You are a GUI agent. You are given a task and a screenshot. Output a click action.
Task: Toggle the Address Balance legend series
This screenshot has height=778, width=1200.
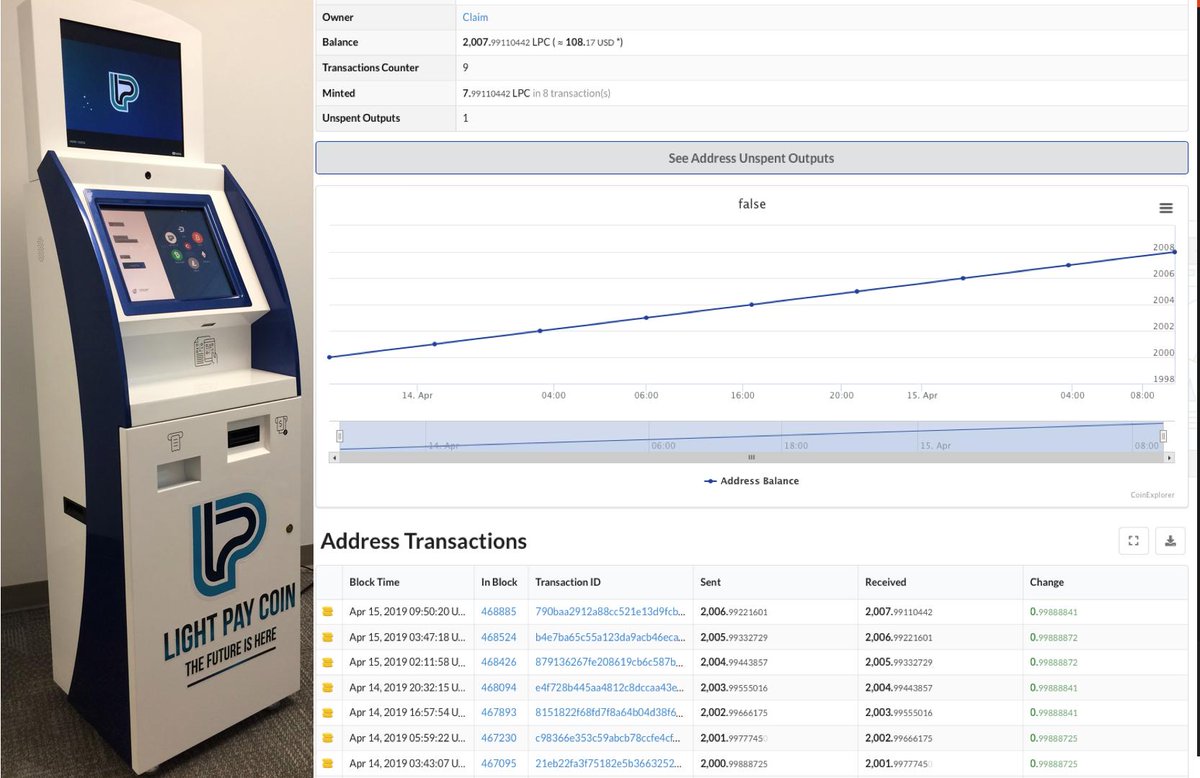[751, 481]
